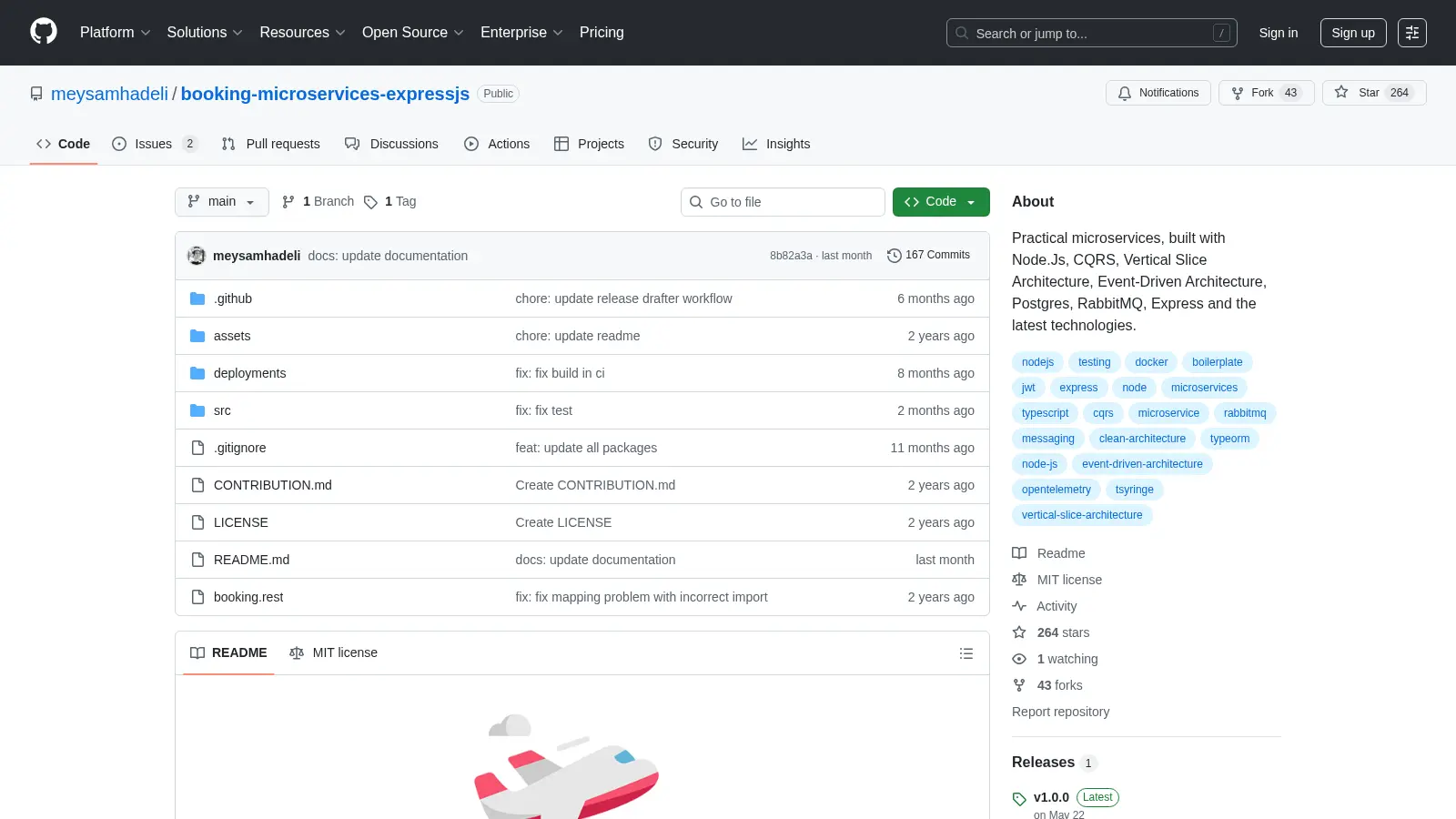Click the tag icon beside v1.0.0 release
This screenshot has width=1456, height=819.
[x=1019, y=799]
